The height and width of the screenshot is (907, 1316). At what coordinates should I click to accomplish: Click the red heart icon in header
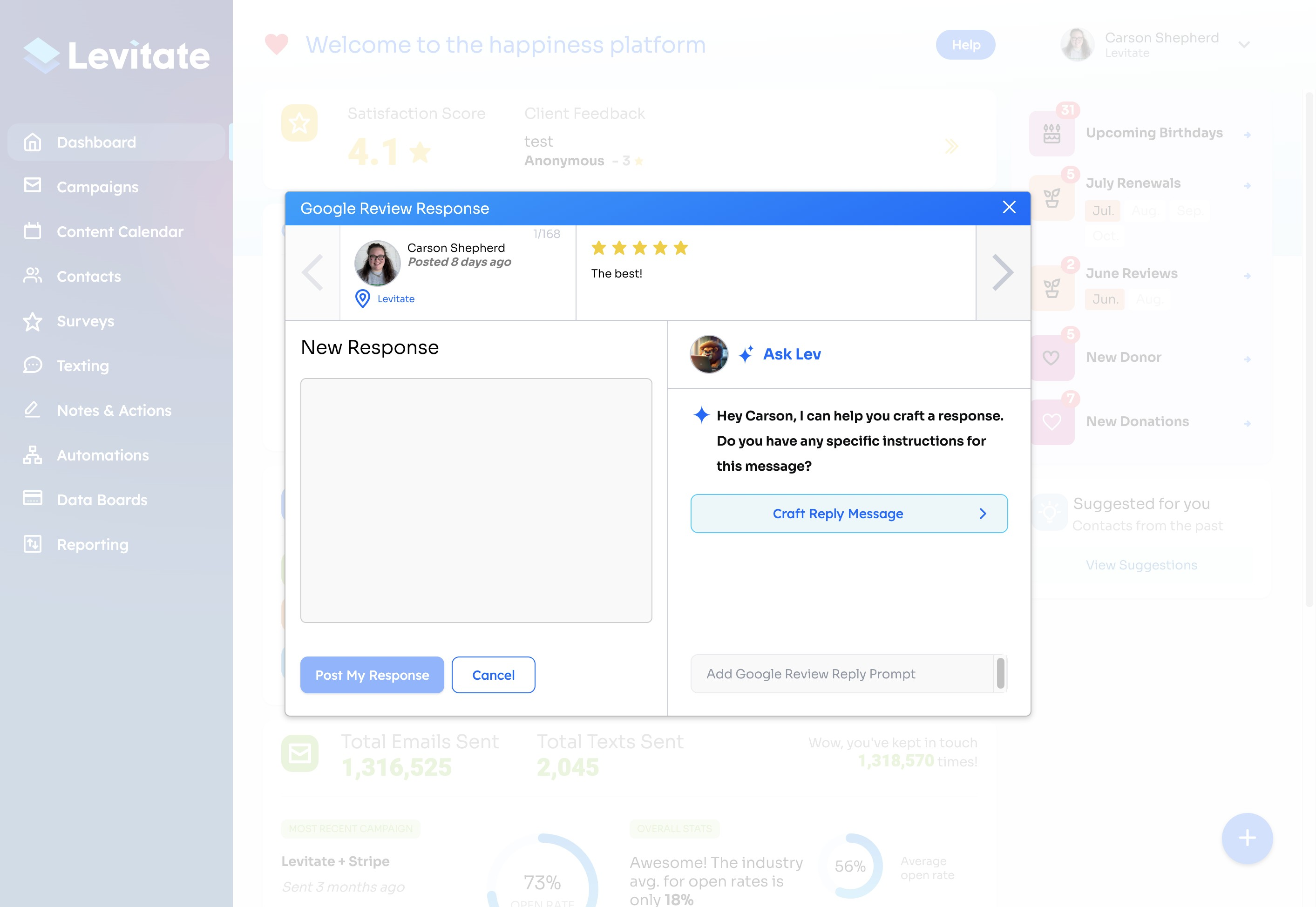pos(277,44)
